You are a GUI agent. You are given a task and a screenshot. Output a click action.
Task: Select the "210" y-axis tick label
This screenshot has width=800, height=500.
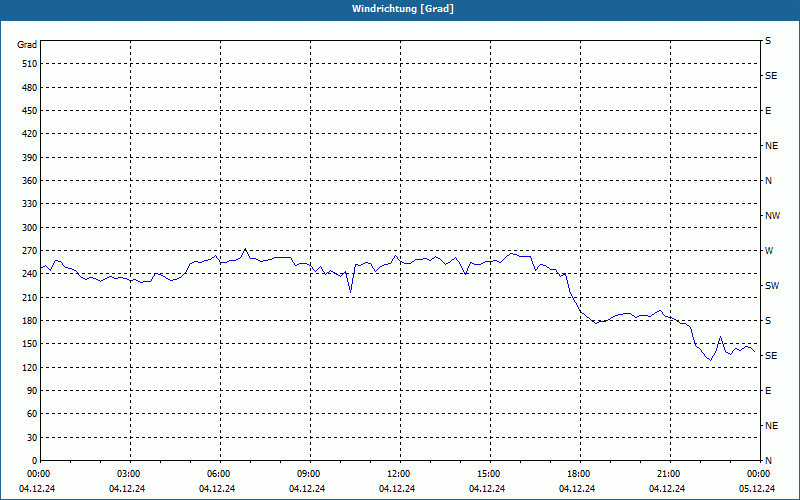(30, 297)
